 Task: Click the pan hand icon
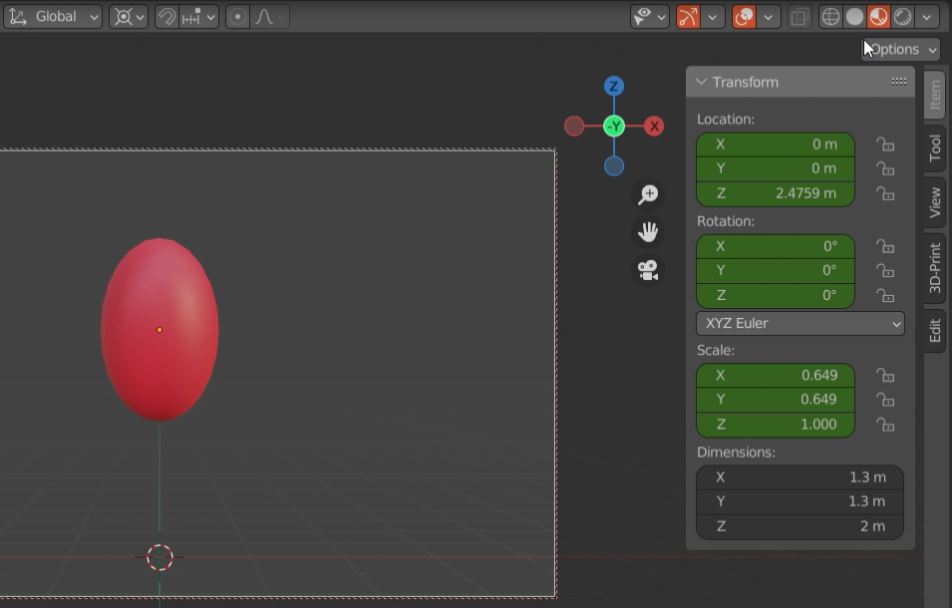(647, 231)
